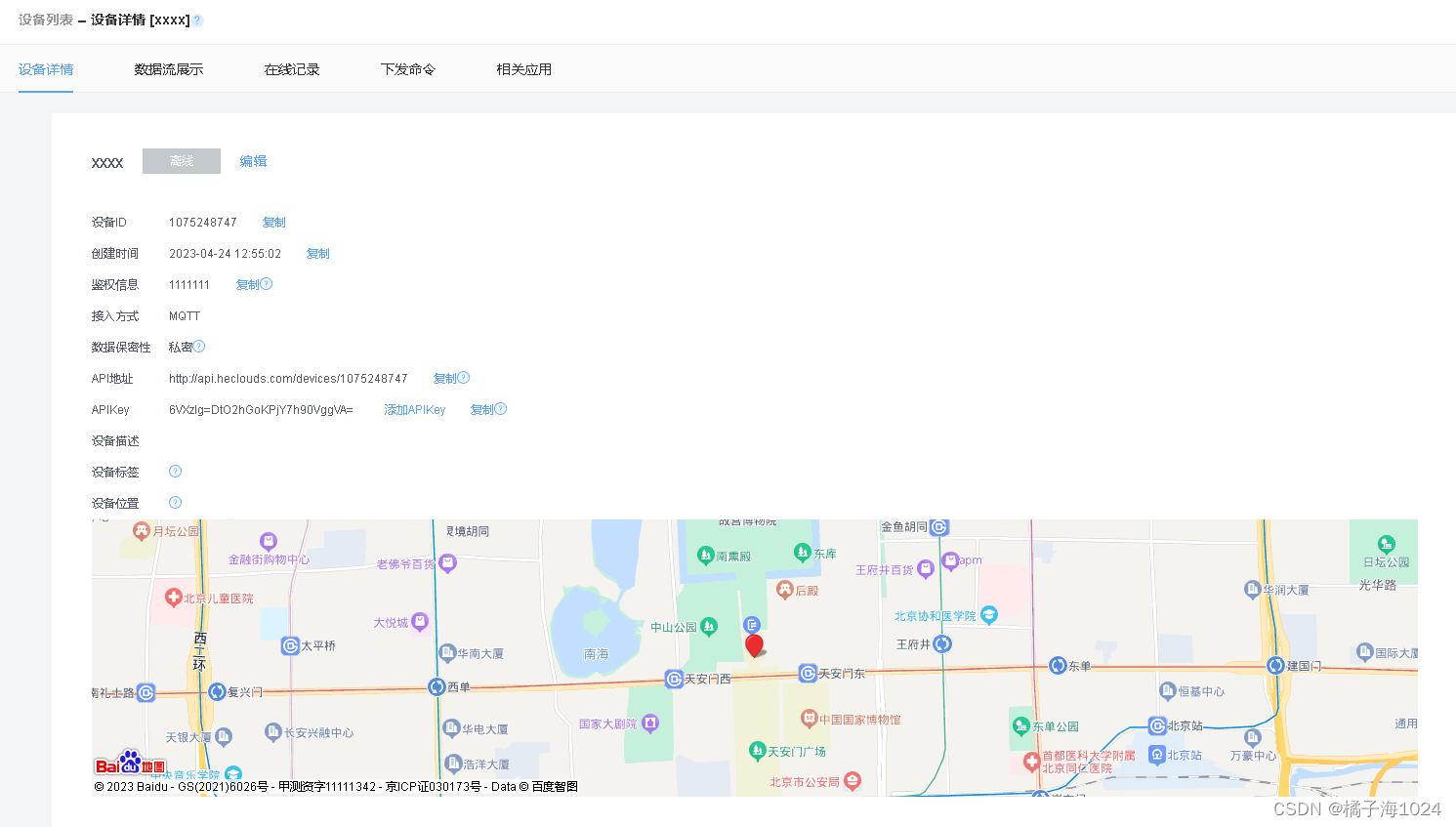Viewport: 1456px width, 827px height.
Task: Click 华南大厦 building icon
Action: coord(447,652)
